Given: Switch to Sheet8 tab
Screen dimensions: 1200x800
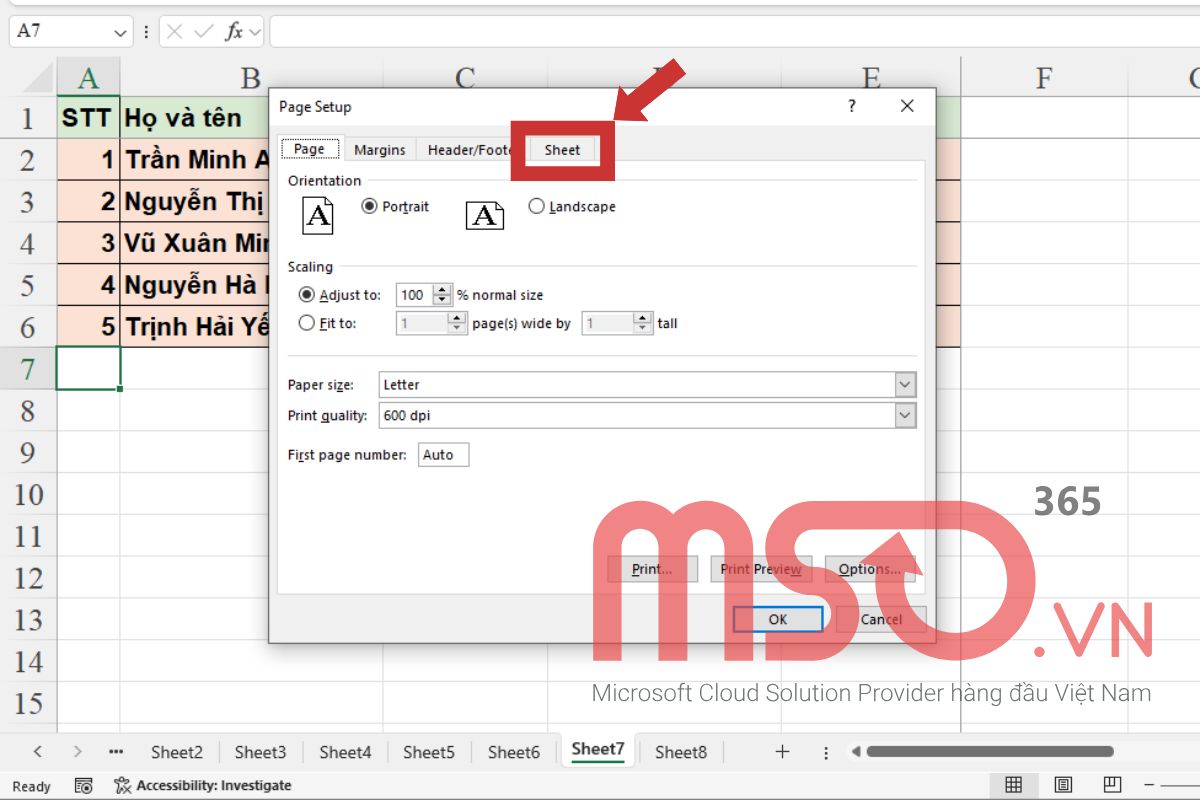Looking at the screenshot, I should (681, 752).
